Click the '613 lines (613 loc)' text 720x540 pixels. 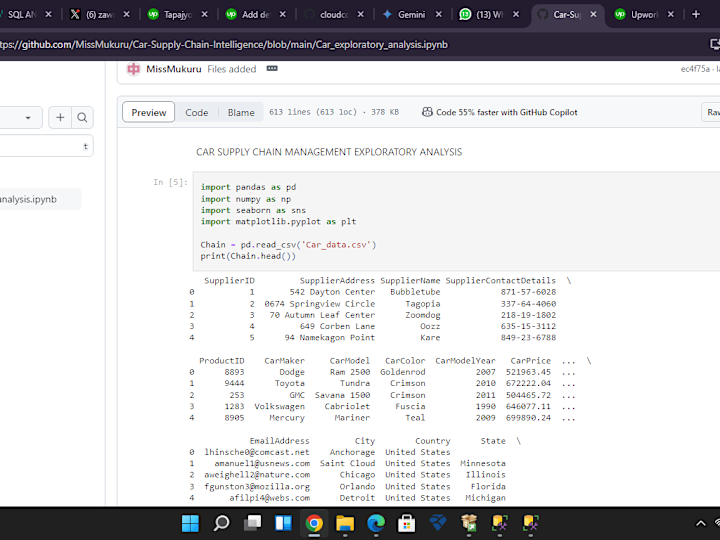point(313,112)
